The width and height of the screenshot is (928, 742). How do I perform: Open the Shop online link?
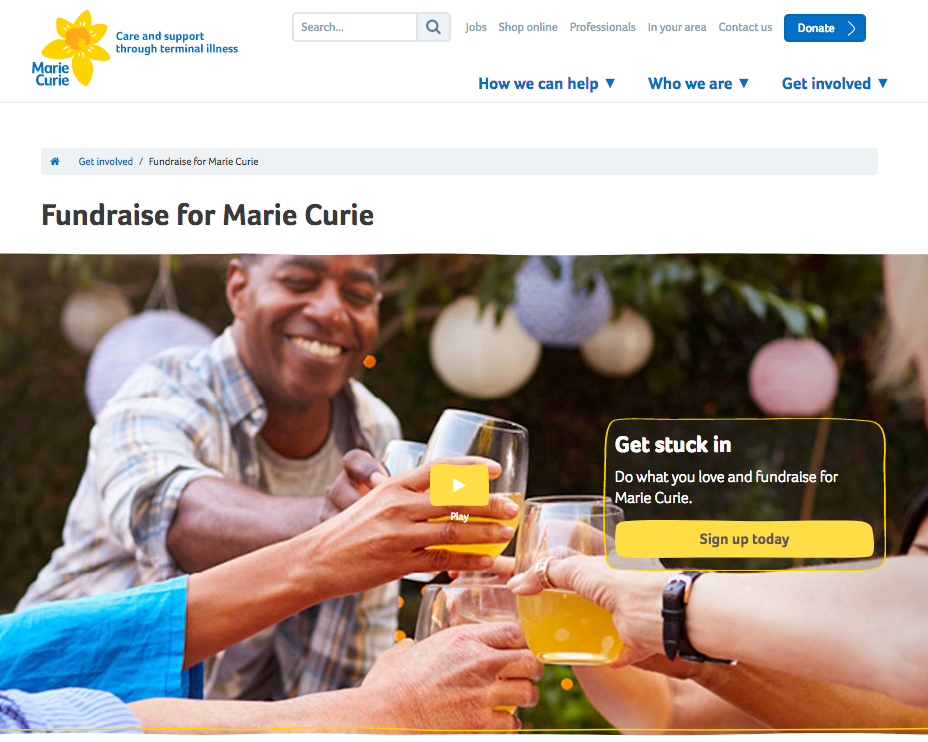tap(528, 27)
